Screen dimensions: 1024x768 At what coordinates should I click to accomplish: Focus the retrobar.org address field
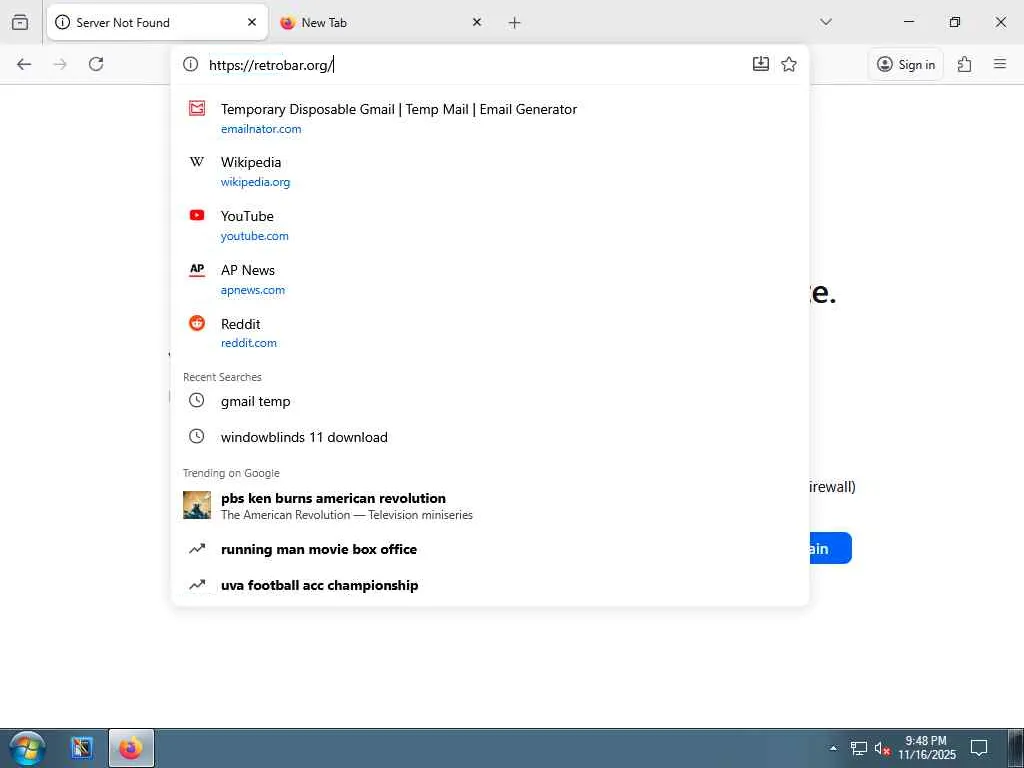475,65
